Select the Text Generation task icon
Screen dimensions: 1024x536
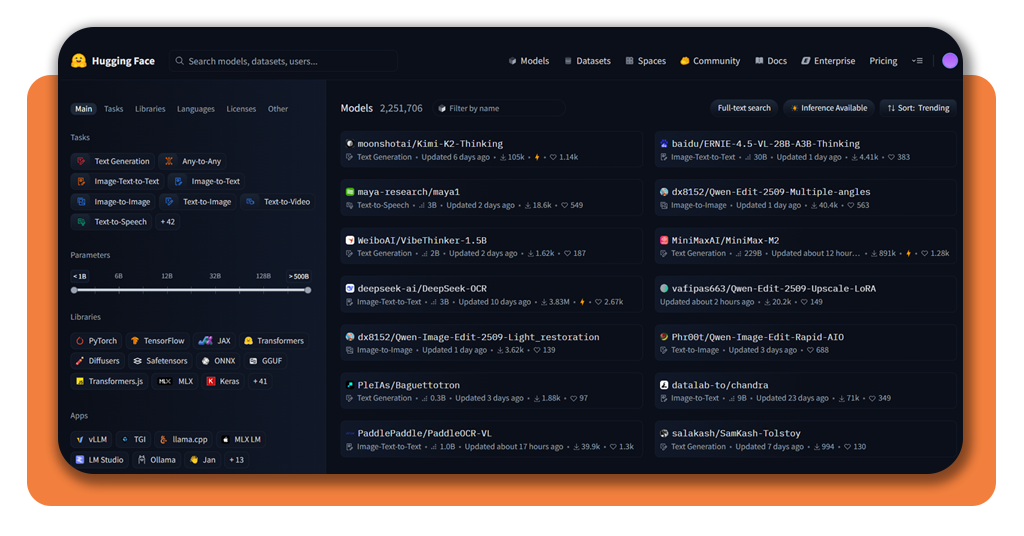[81, 161]
